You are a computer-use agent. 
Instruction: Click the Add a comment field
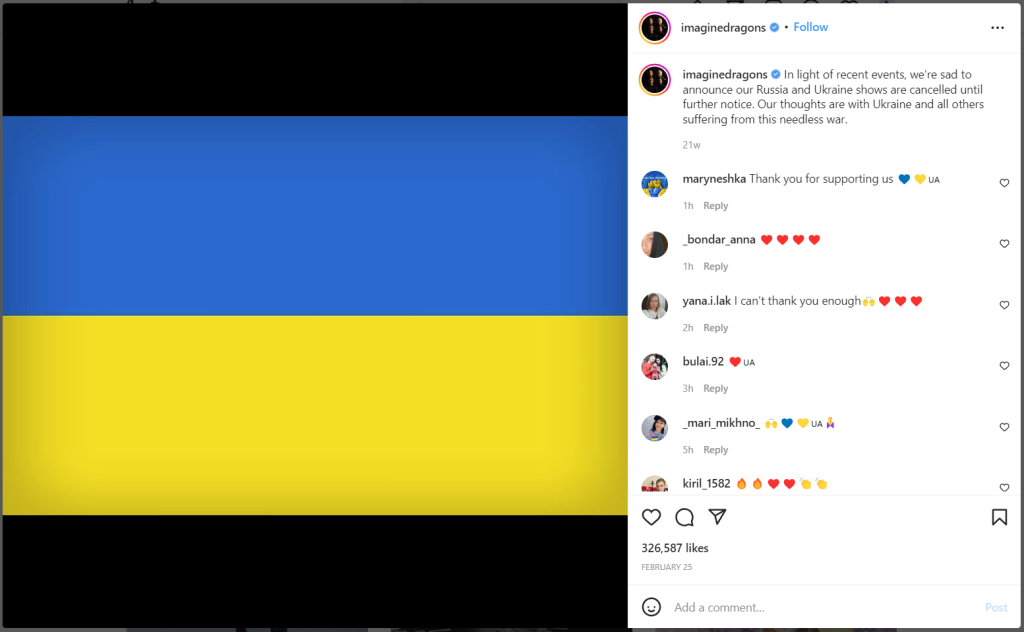tap(824, 607)
